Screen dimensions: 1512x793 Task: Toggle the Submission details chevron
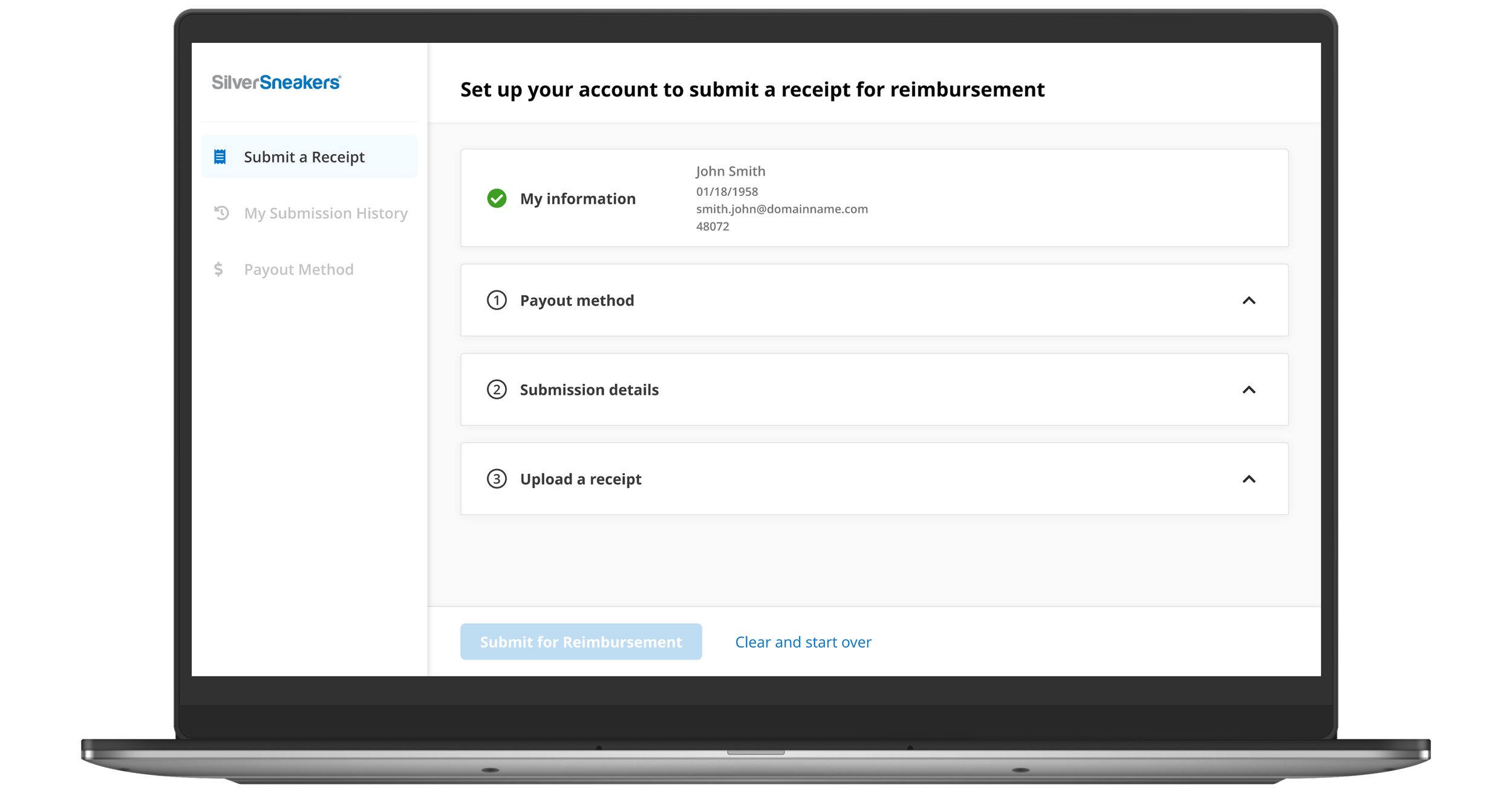1249,390
